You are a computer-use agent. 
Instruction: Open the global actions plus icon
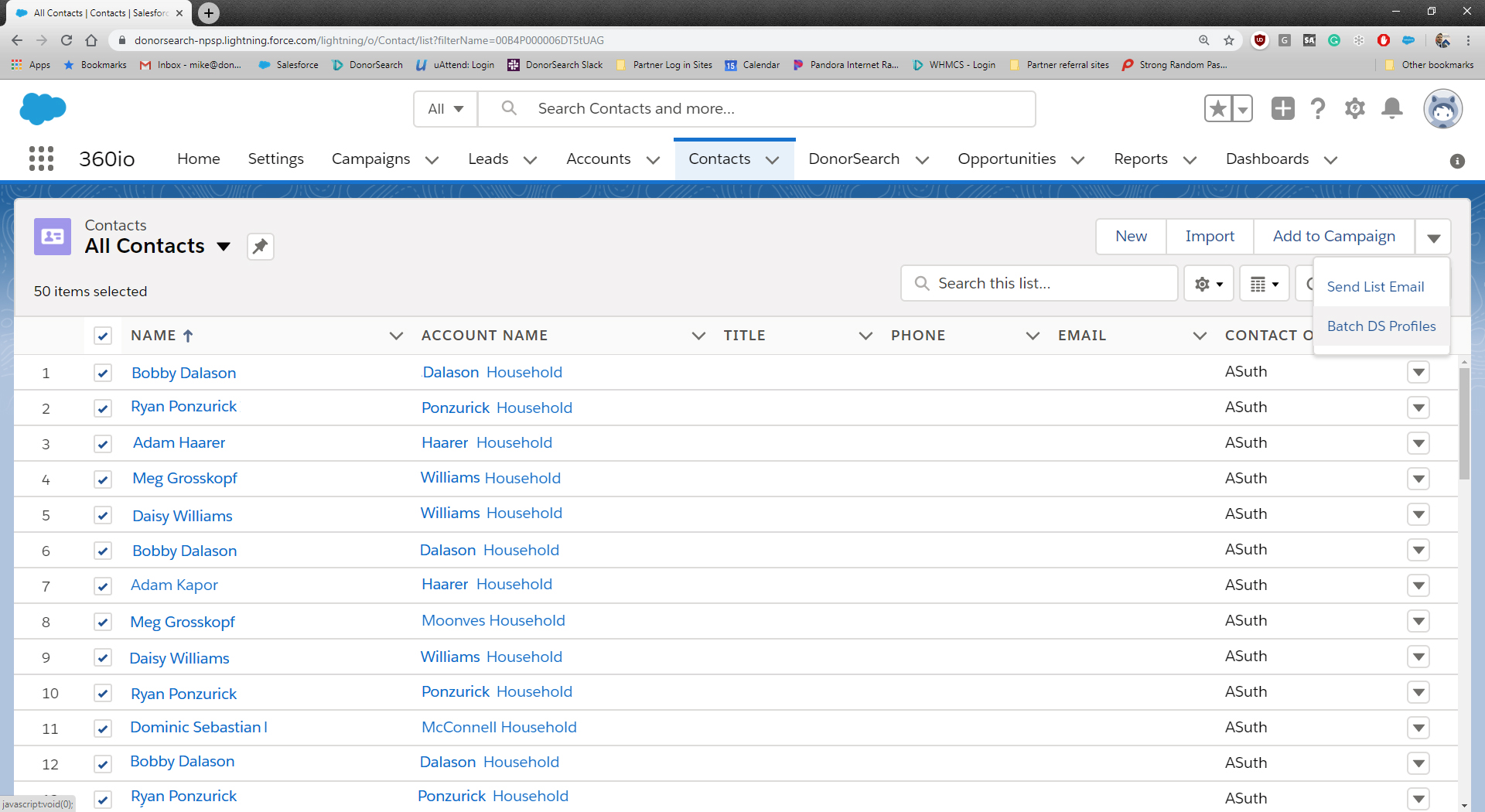[x=1282, y=109]
